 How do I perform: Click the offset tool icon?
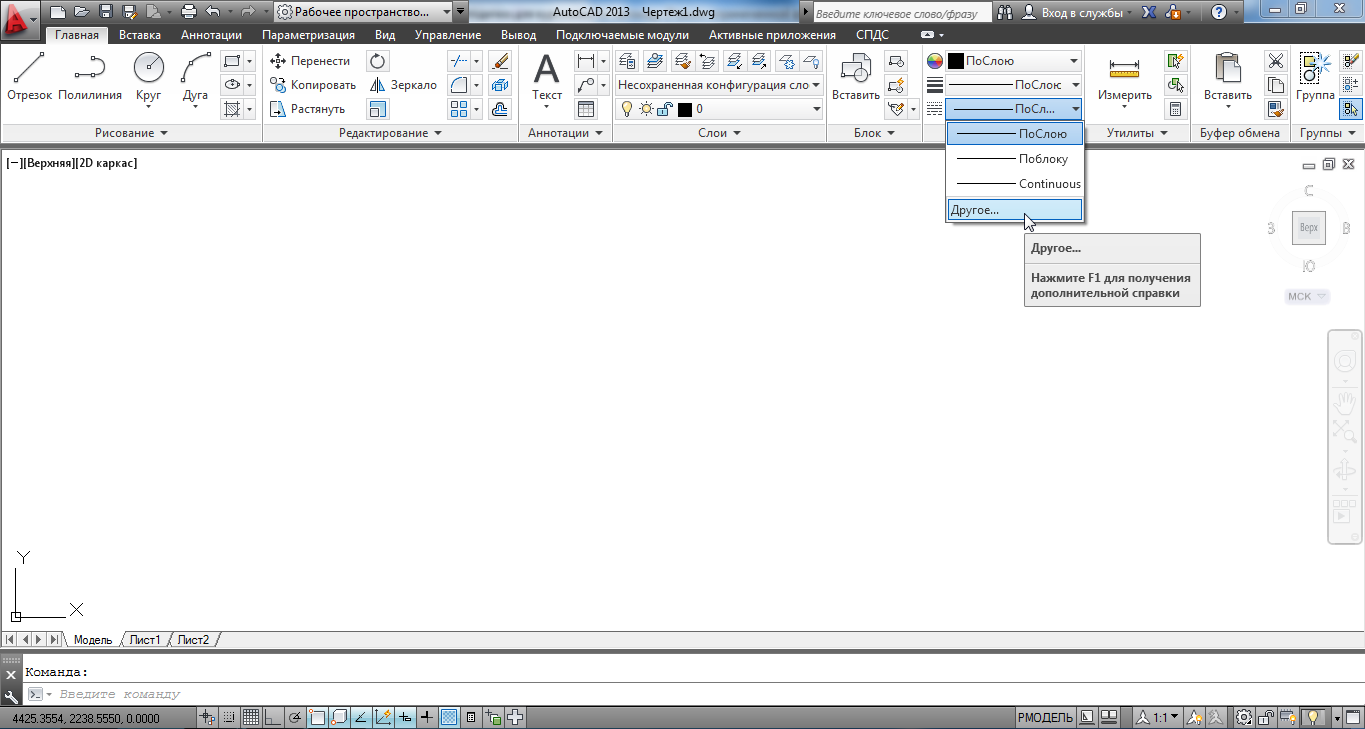[x=500, y=109]
